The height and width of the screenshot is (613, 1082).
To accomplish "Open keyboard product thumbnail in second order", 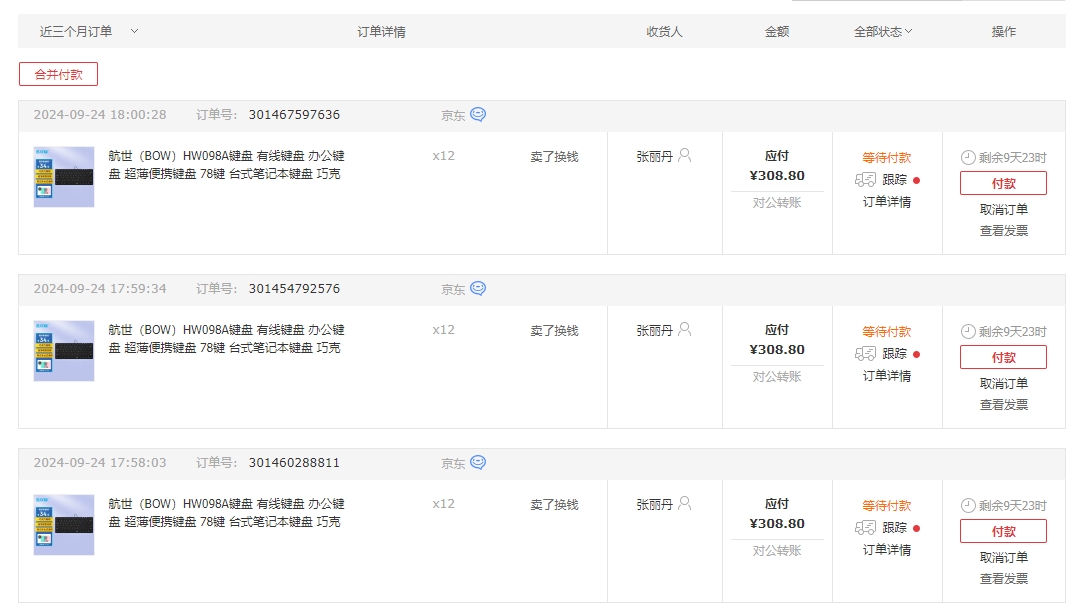I will pyautogui.click(x=64, y=351).
